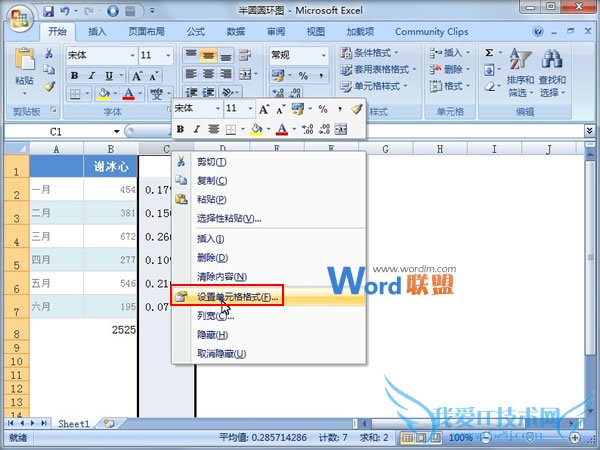Choose 取消隐藏(U) in context menu
The width and height of the screenshot is (600, 450).
point(269,354)
